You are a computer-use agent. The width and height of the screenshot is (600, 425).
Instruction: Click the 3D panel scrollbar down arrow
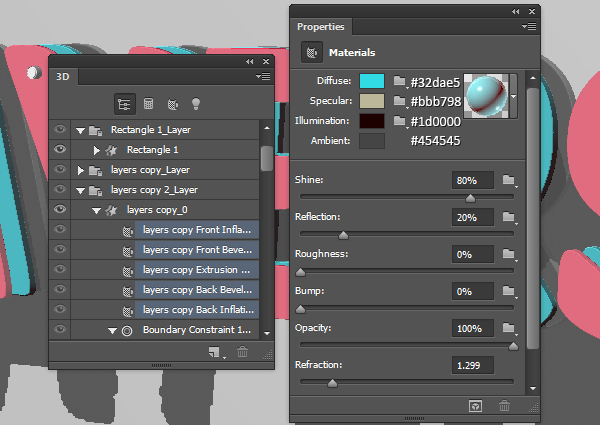267,333
